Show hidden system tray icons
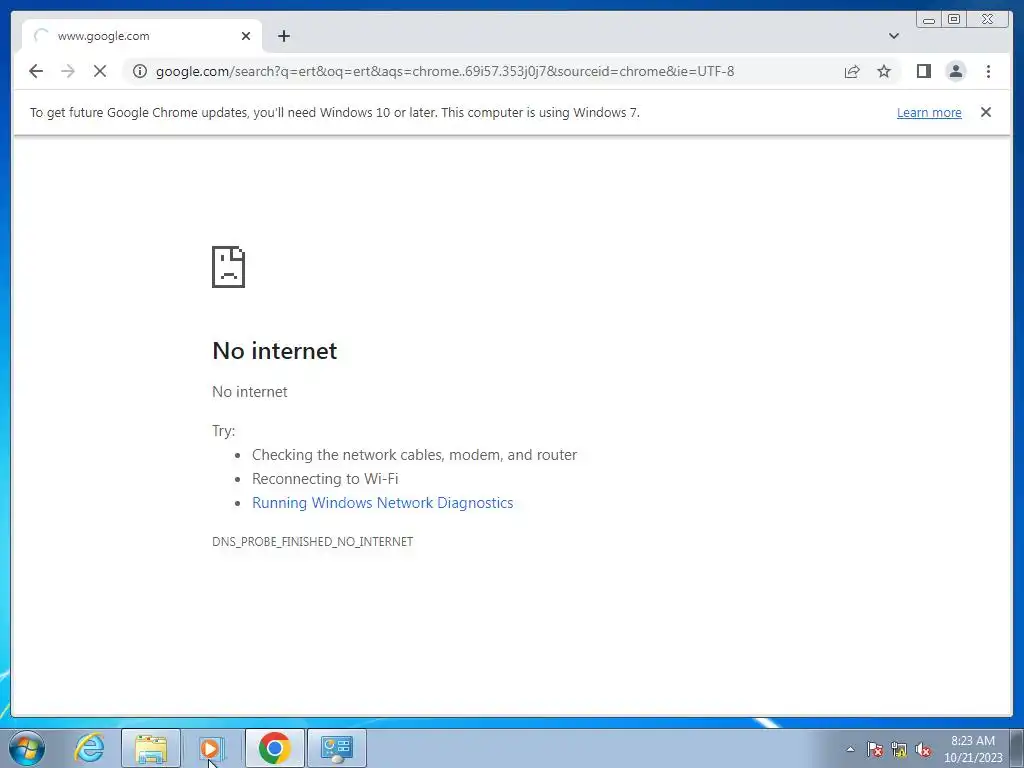1024x768 pixels. coord(850,749)
